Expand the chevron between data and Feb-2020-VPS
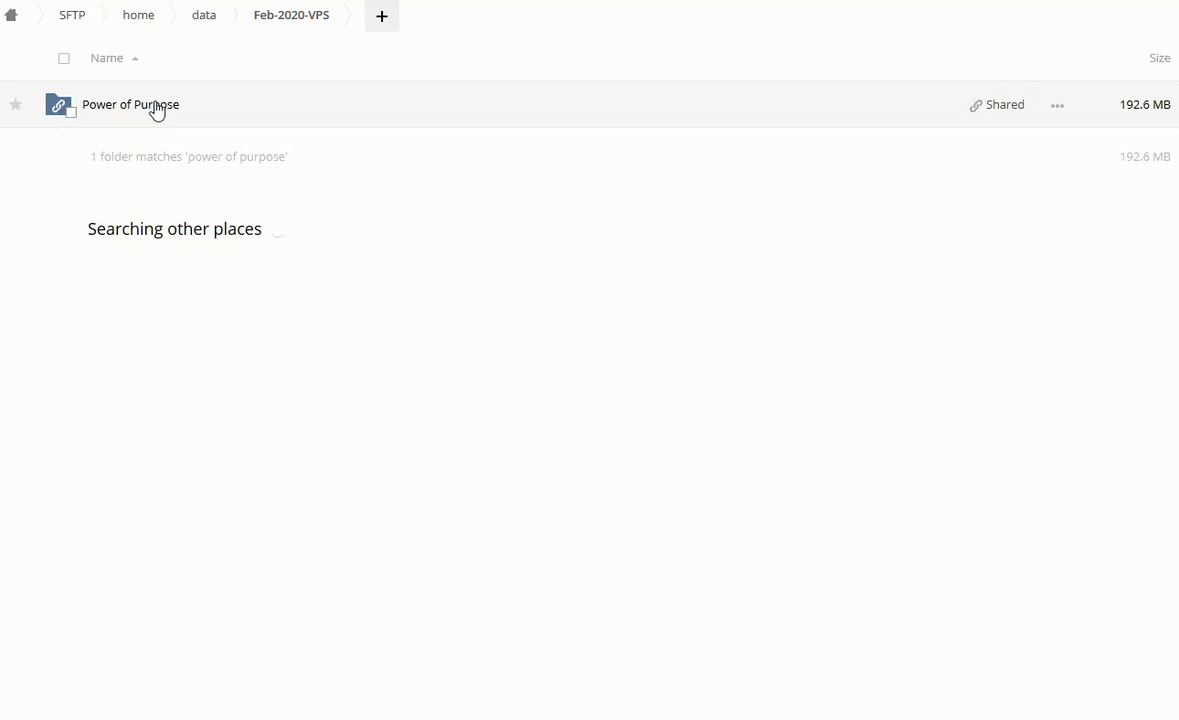Viewport: 1179px width, 720px height. click(235, 15)
